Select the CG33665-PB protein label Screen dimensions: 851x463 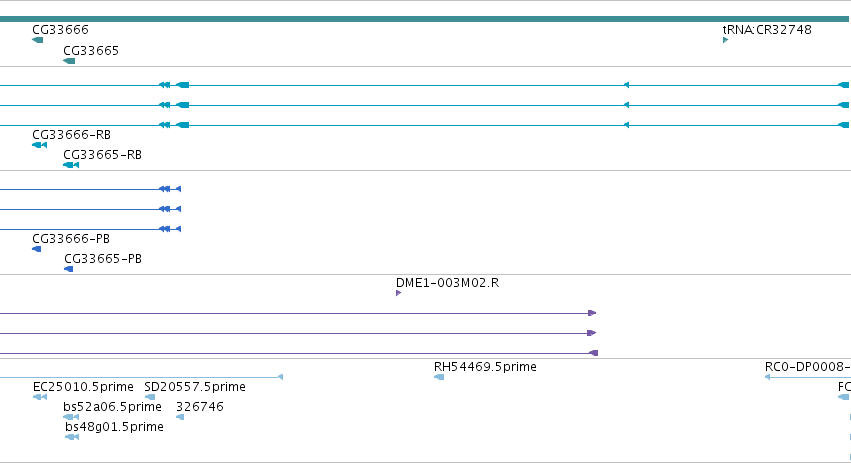tap(103, 259)
